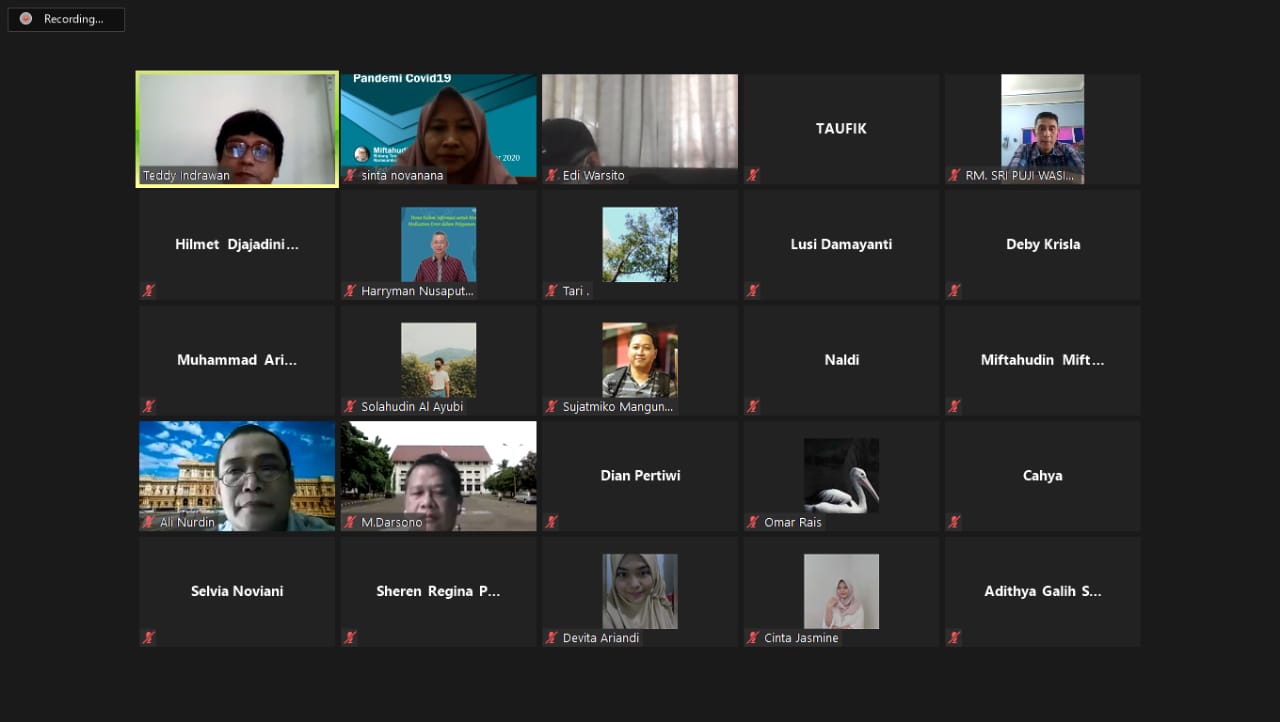Click Cinta Jasmine's profile photo
This screenshot has height=722, width=1280.
pos(841,591)
